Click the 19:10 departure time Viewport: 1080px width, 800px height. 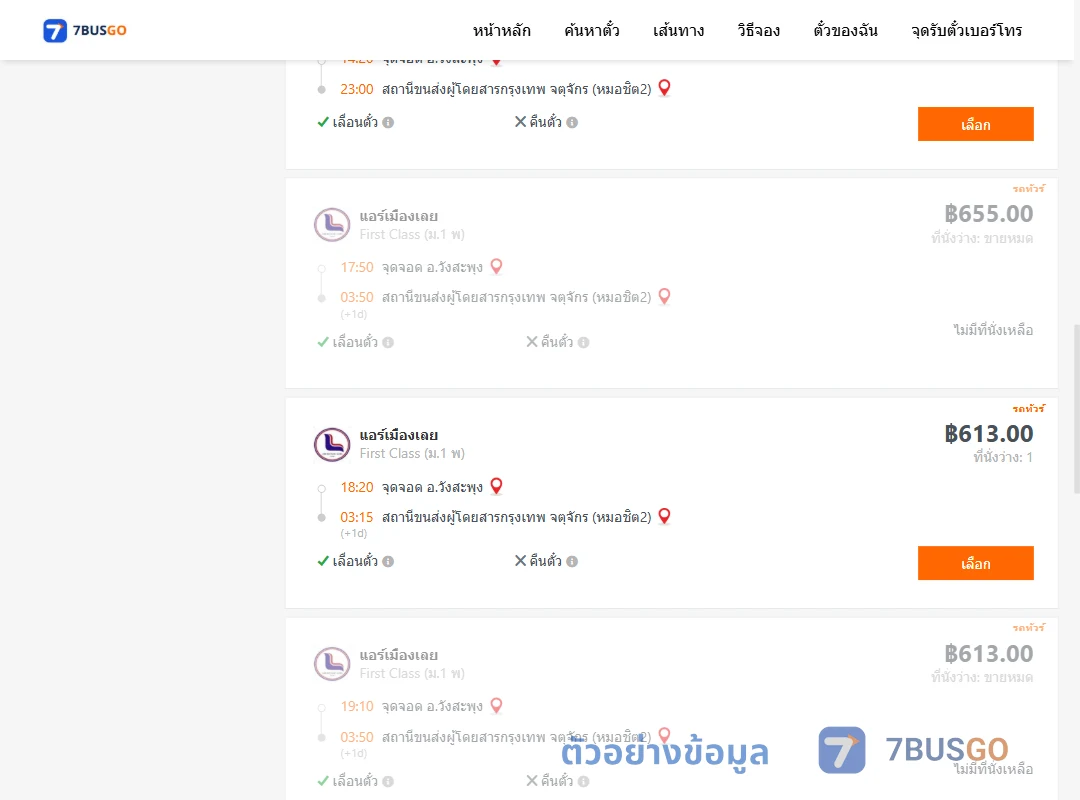357,706
